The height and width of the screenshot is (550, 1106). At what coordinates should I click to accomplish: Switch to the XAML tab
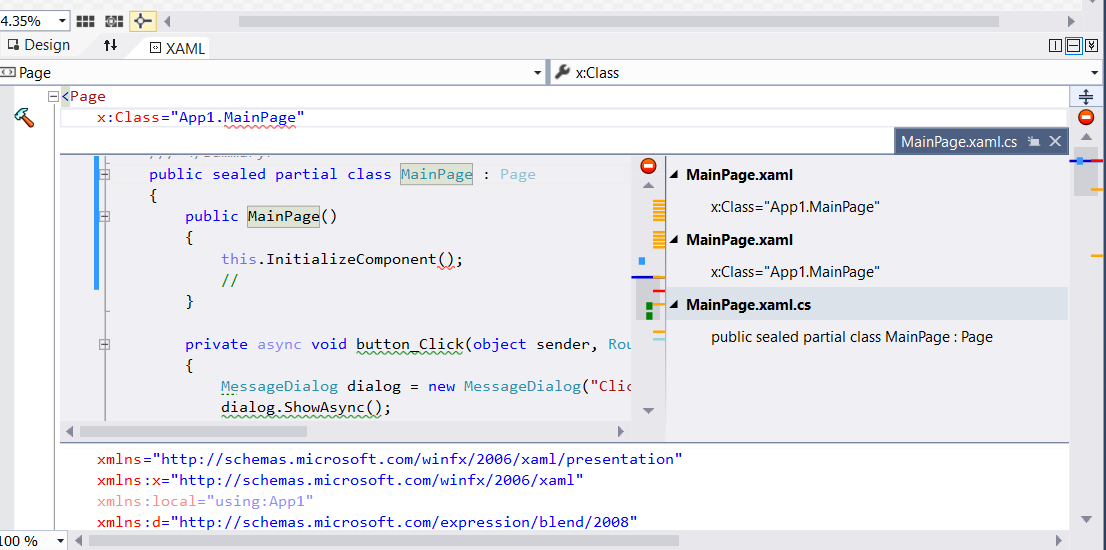pos(178,49)
